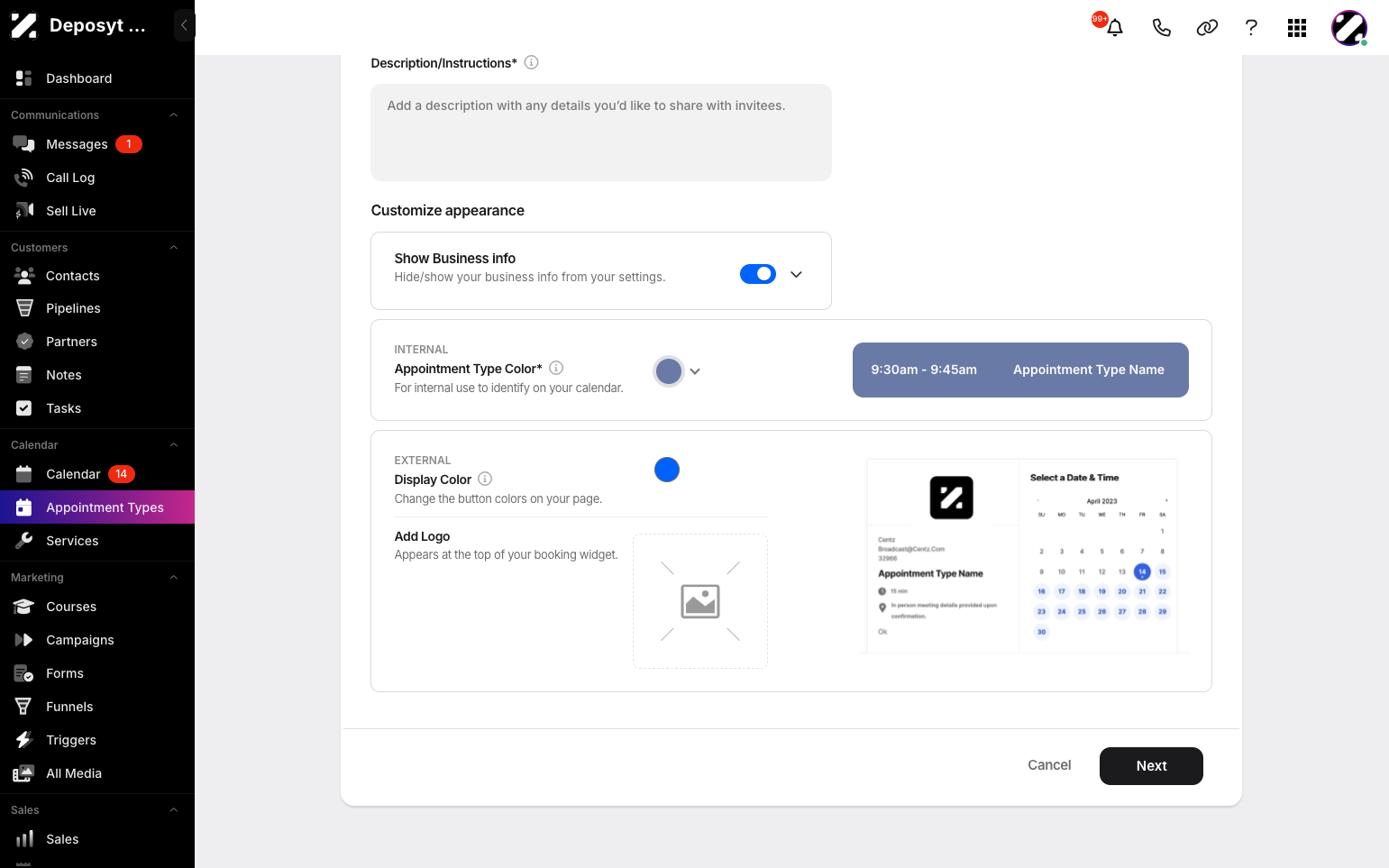
Task: Click the Tasks checkmark icon
Action: tap(24, 408)
